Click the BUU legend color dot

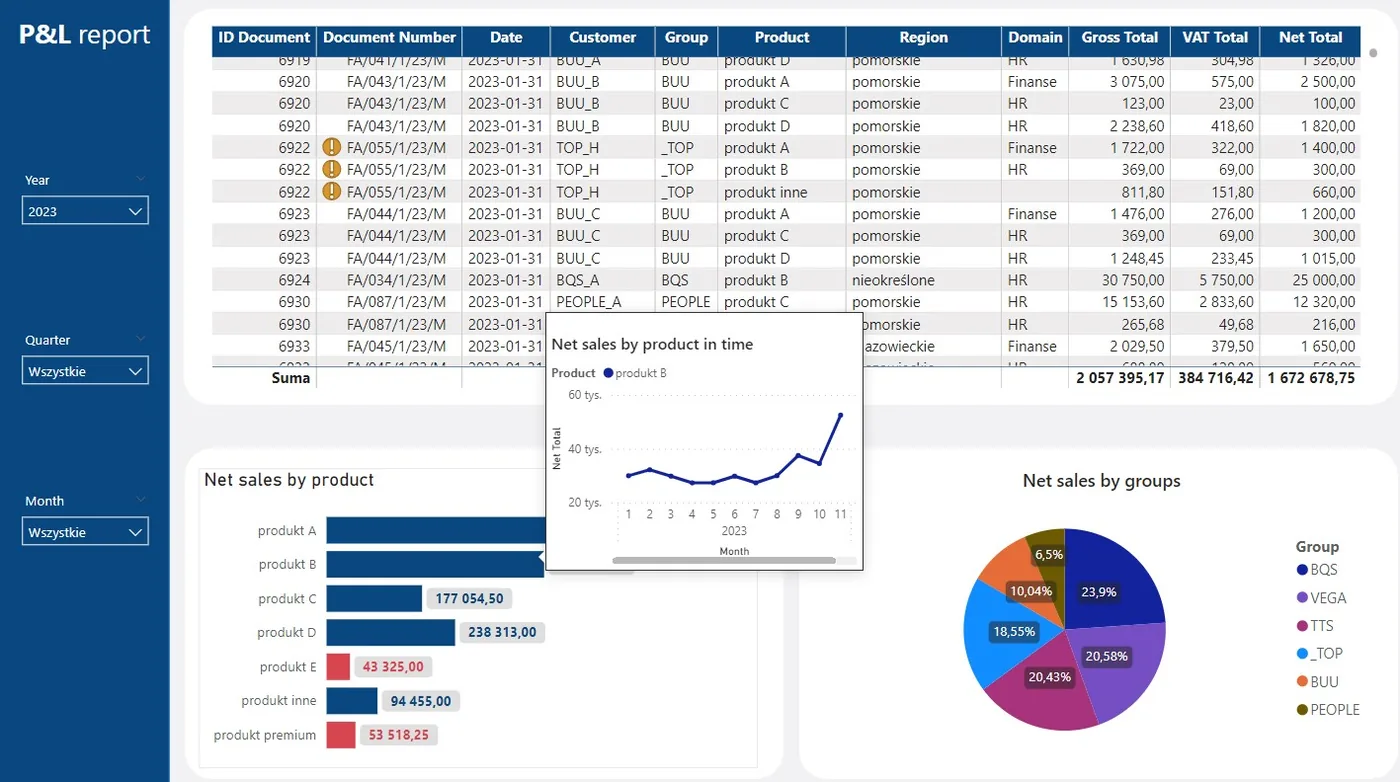[x=1302, y=682]
